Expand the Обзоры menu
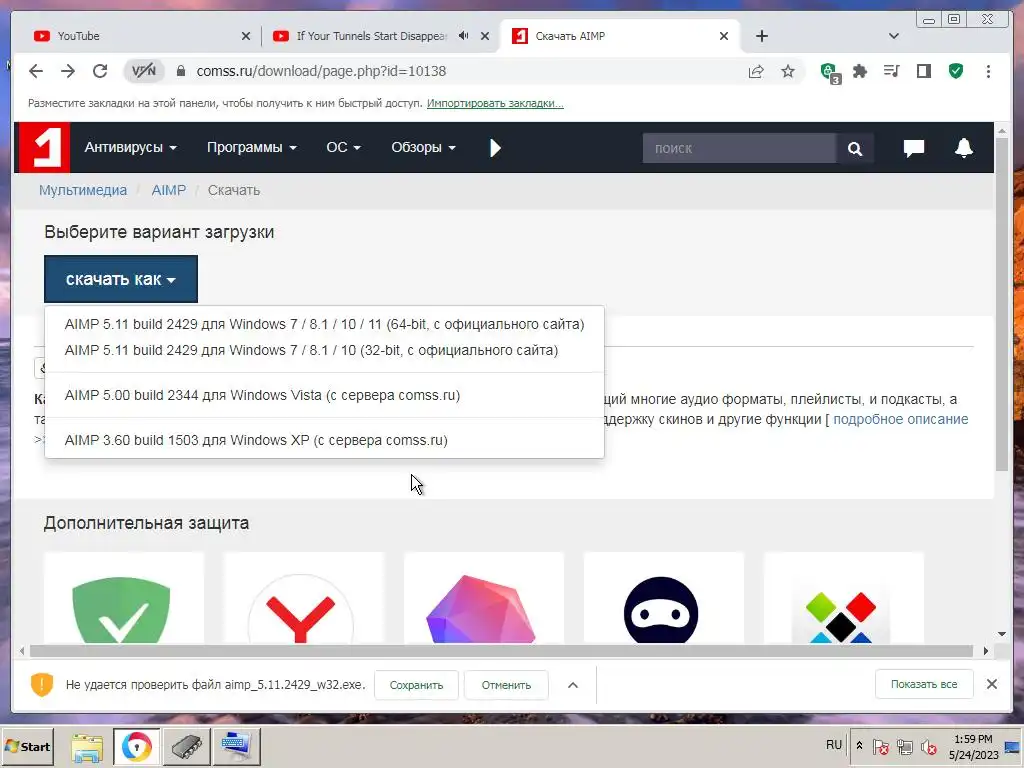Viewport: 1024px width, 768px height. (423, 148)
